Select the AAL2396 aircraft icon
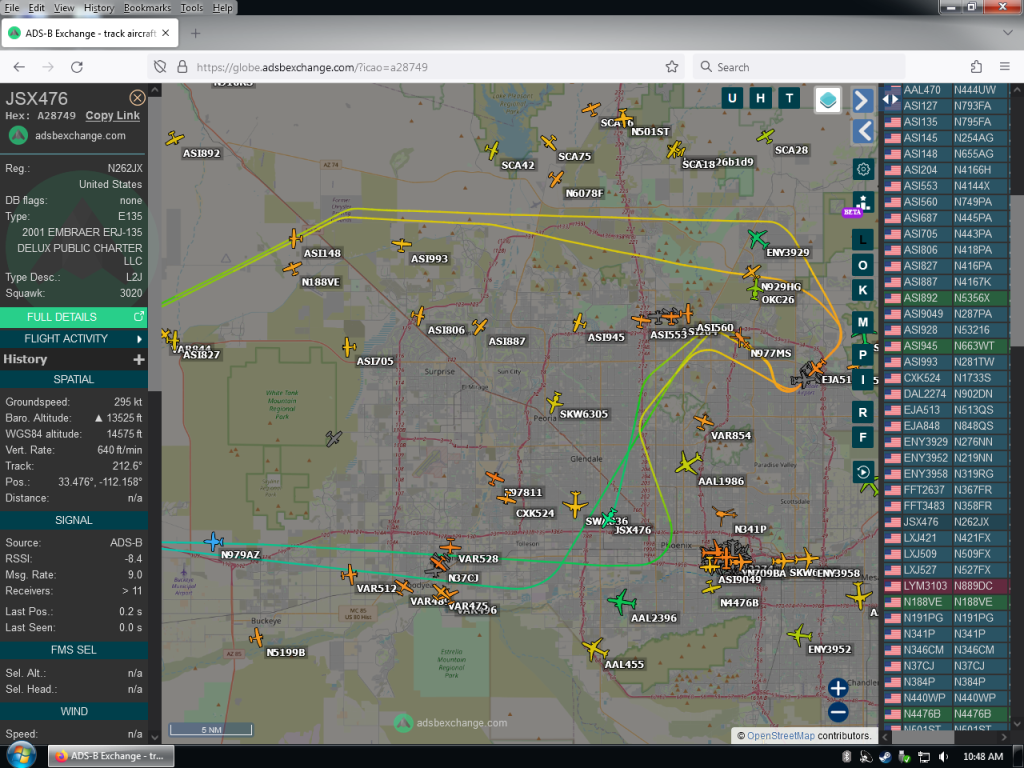This screenshot has height=768, width=1024. coord(621,601)
